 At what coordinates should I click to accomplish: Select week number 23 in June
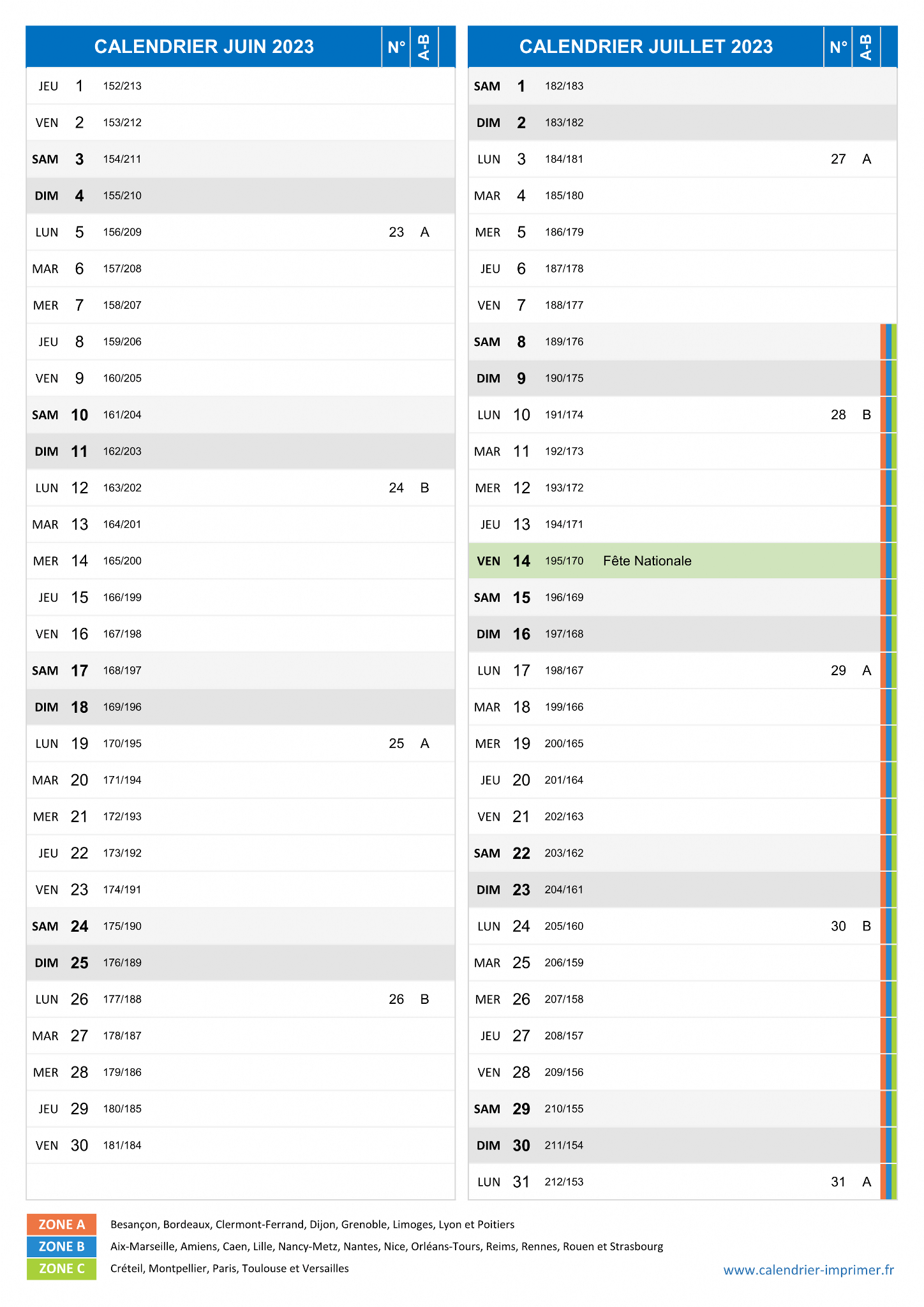pos(396,232)
